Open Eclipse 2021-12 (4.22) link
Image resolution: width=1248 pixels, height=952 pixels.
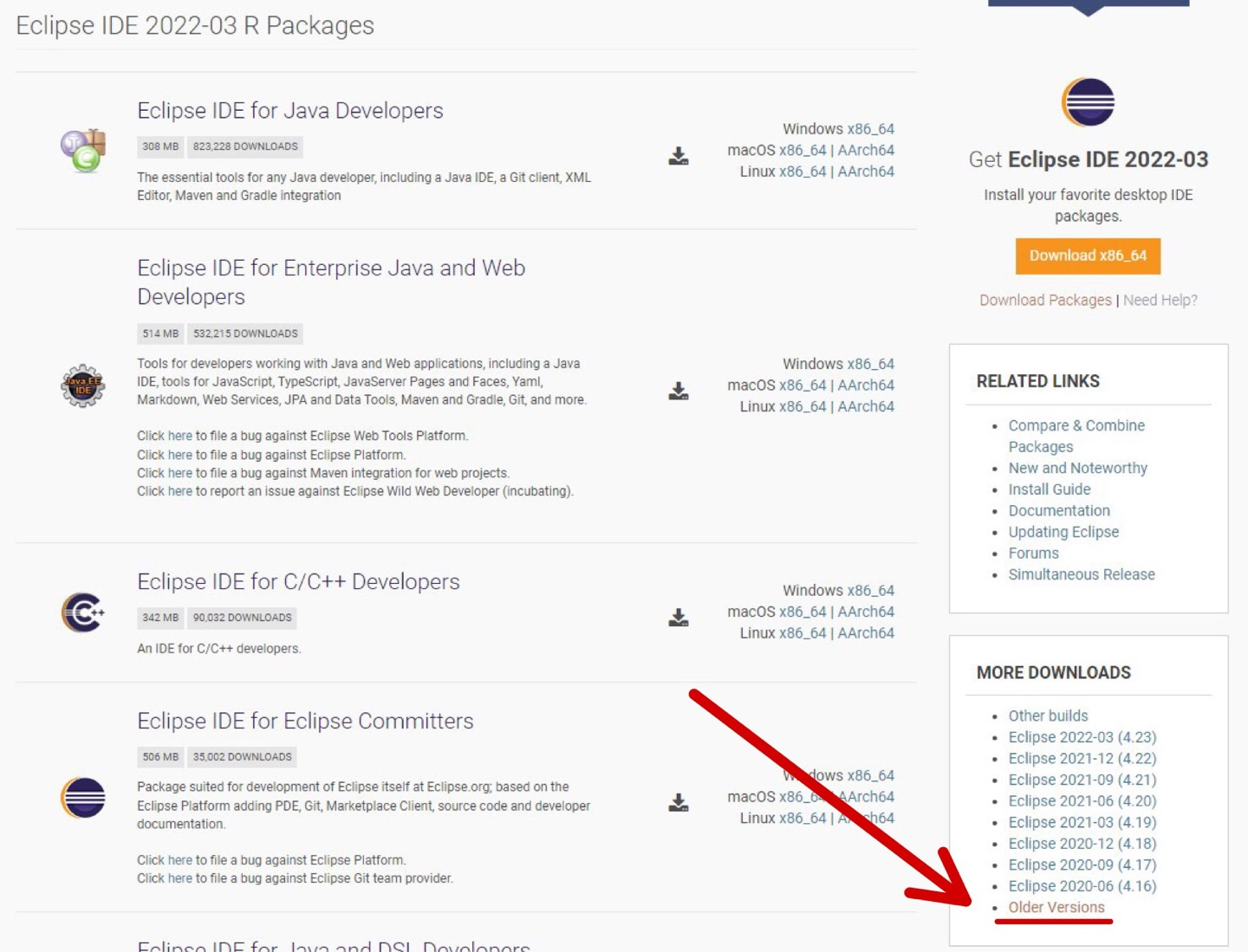pyautogui.click(x=1082, y=758)
